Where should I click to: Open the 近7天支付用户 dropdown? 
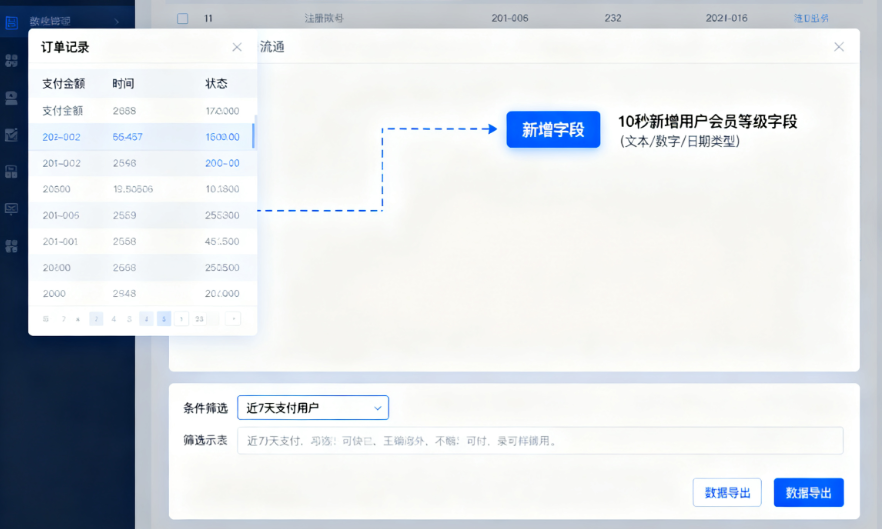[313, 407]
